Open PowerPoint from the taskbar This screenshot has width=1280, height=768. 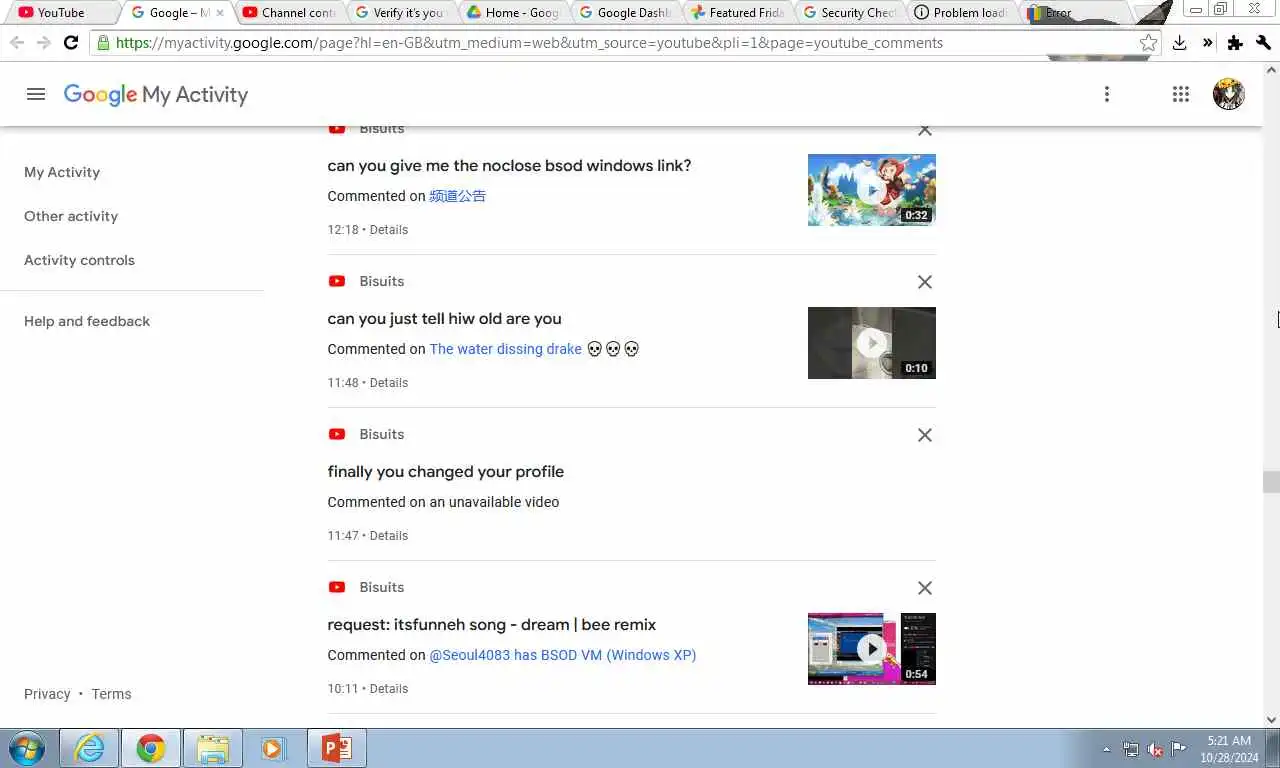pos(337,748)
